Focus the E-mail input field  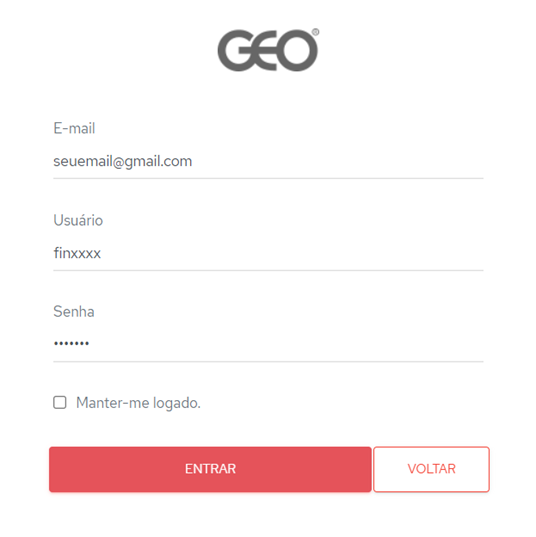pyautogui.click(x=268, y=161)
